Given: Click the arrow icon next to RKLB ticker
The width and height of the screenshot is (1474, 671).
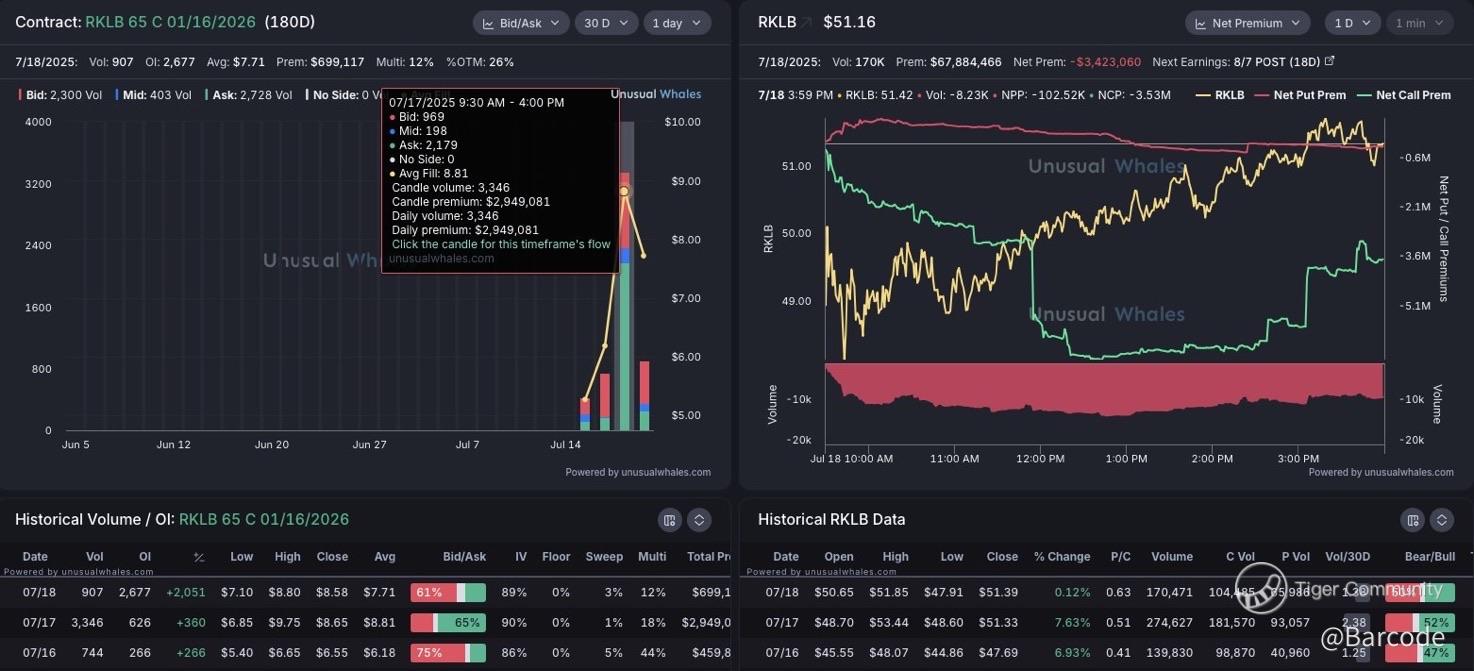Looking at the screenshot, I should (x=806, y=22).
